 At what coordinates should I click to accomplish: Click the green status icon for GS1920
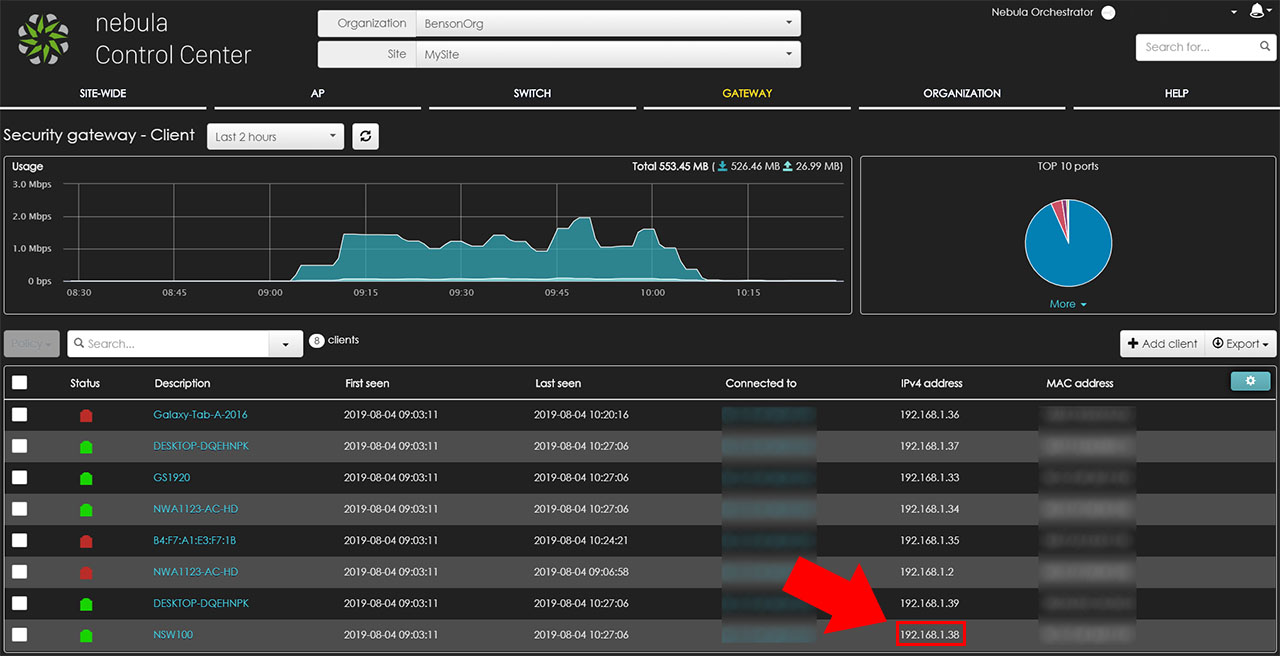click(86, 478)
